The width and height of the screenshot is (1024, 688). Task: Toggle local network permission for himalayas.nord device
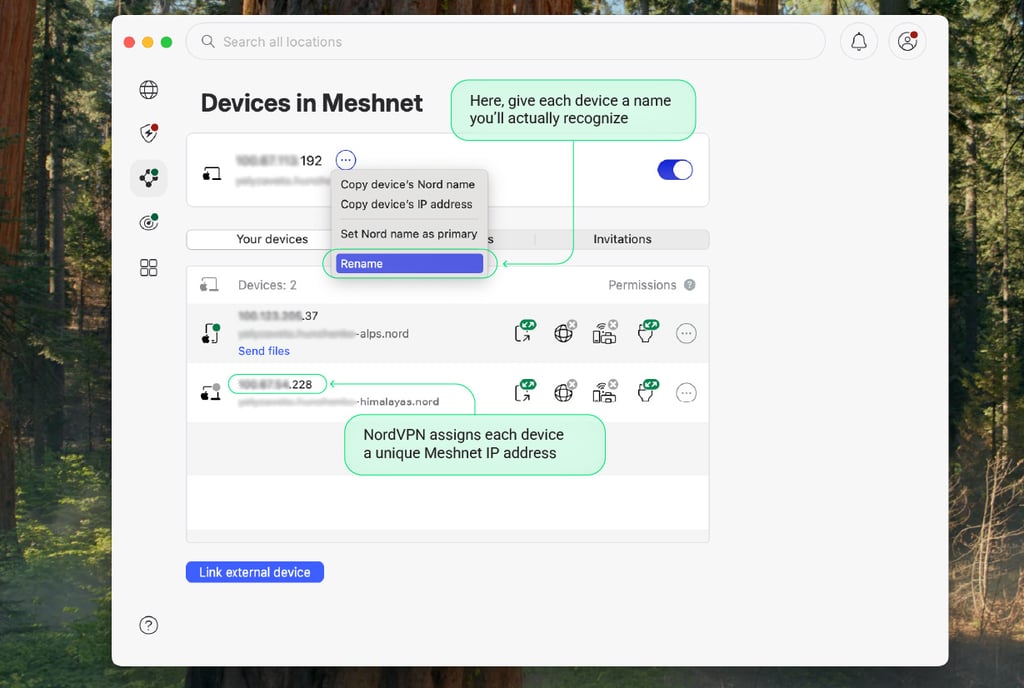click(605, 391)
